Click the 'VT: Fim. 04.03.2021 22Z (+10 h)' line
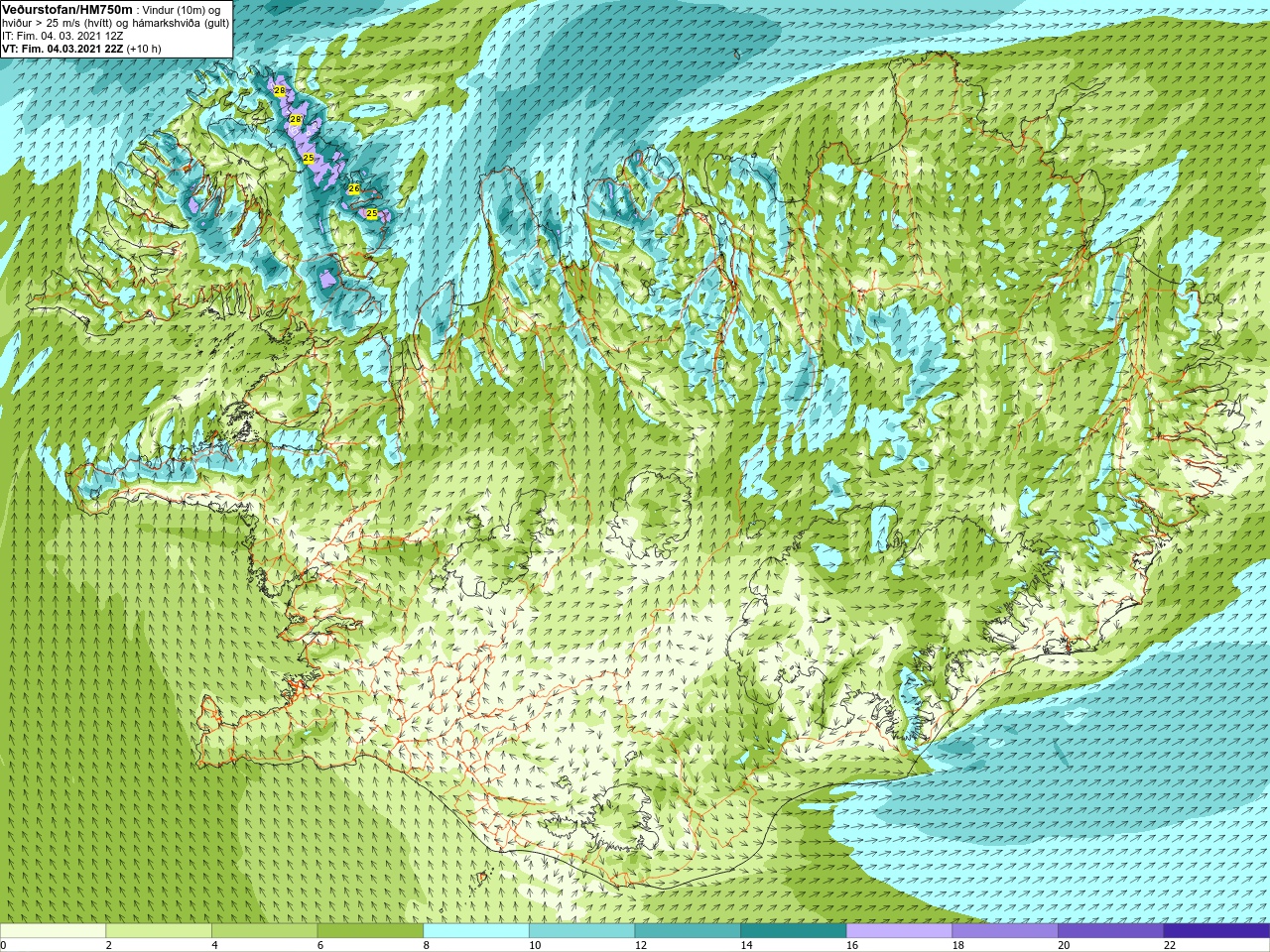Screen dimensions: 1270x952 pos(81,49)
